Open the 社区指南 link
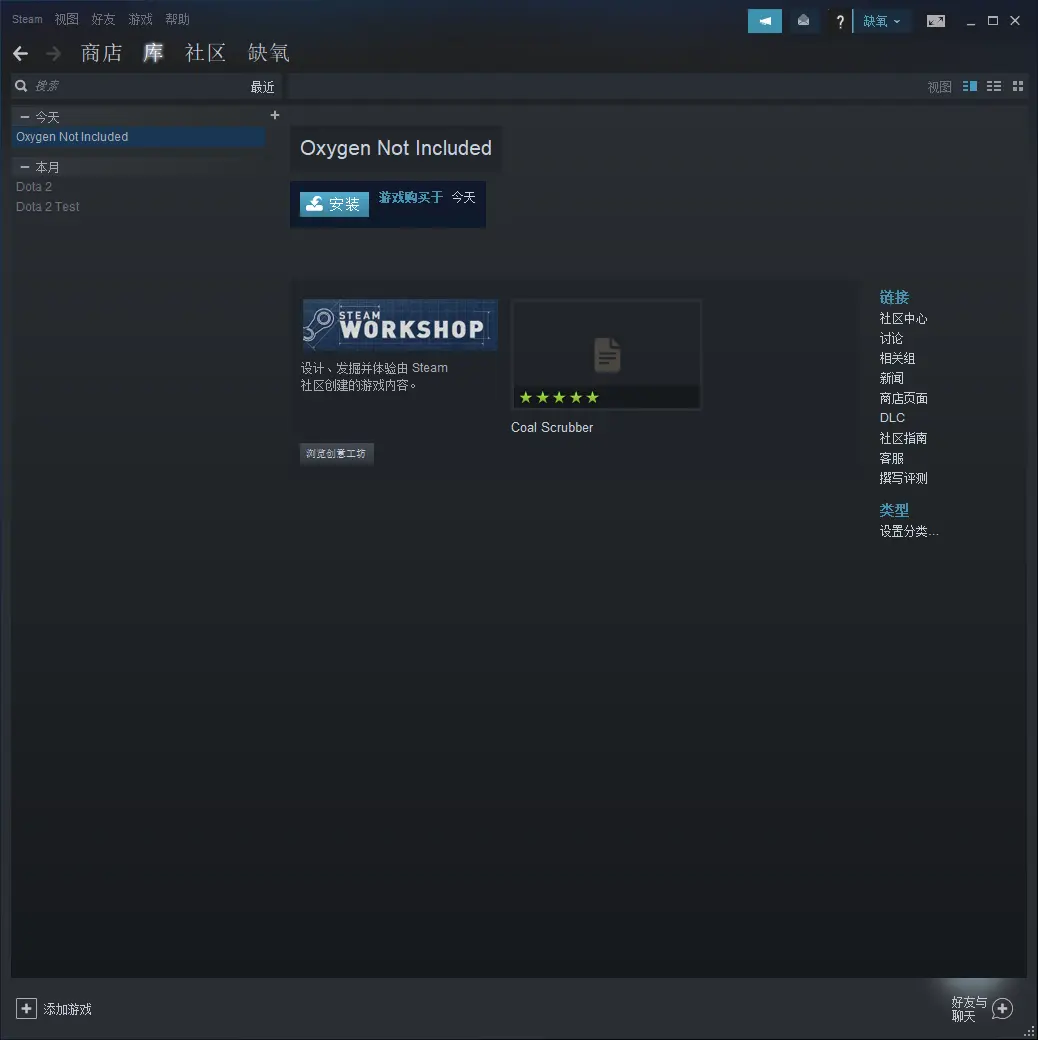This screenshot has width=1038, height=1040. point(903,438)
